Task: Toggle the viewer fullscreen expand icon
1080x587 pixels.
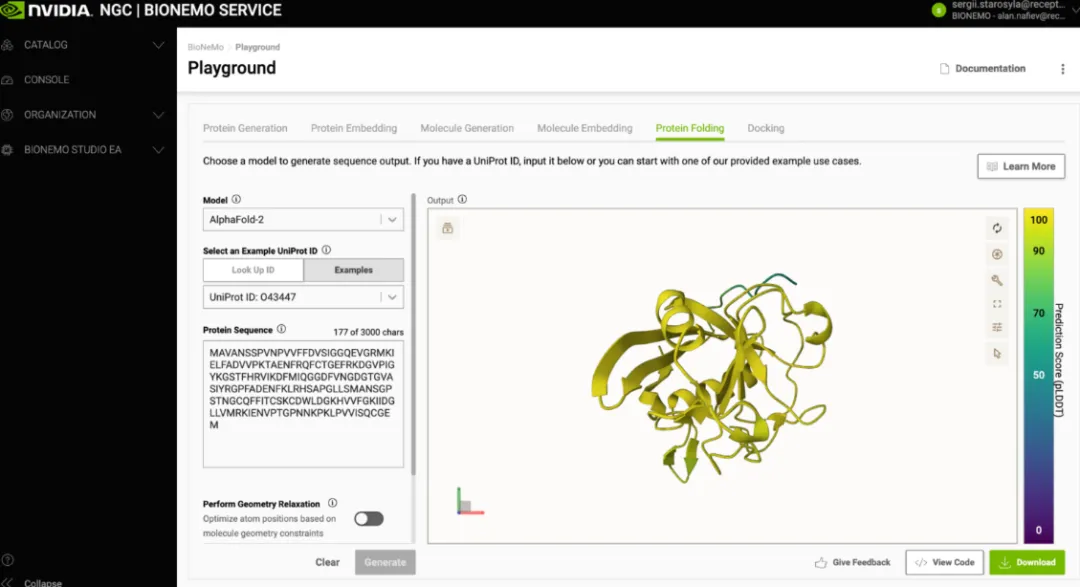Action: click(x=997, y=304)
